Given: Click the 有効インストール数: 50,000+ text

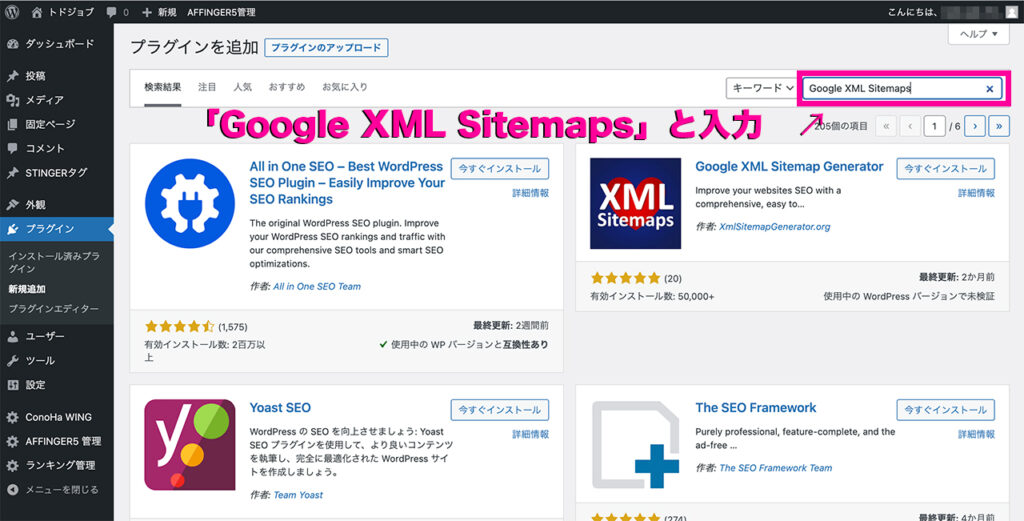Looking at the screenshot, I should click(x=652, y=296).
